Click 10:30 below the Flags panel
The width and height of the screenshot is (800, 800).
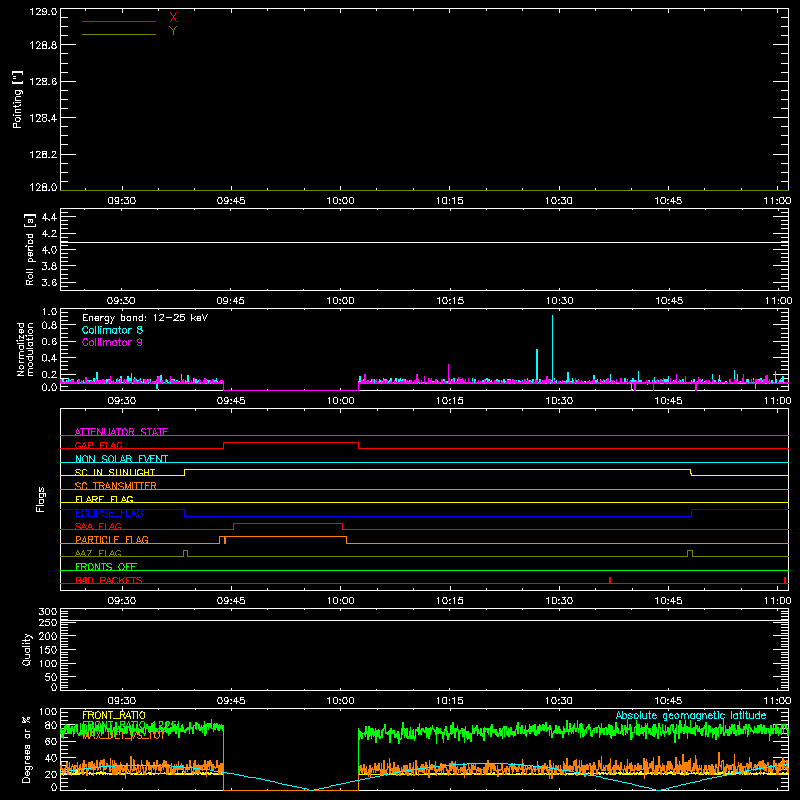pos(559,601)
